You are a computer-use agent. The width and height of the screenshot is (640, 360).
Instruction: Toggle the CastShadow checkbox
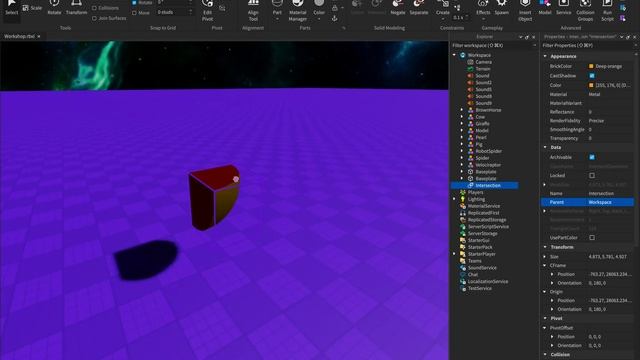point(592,76)
